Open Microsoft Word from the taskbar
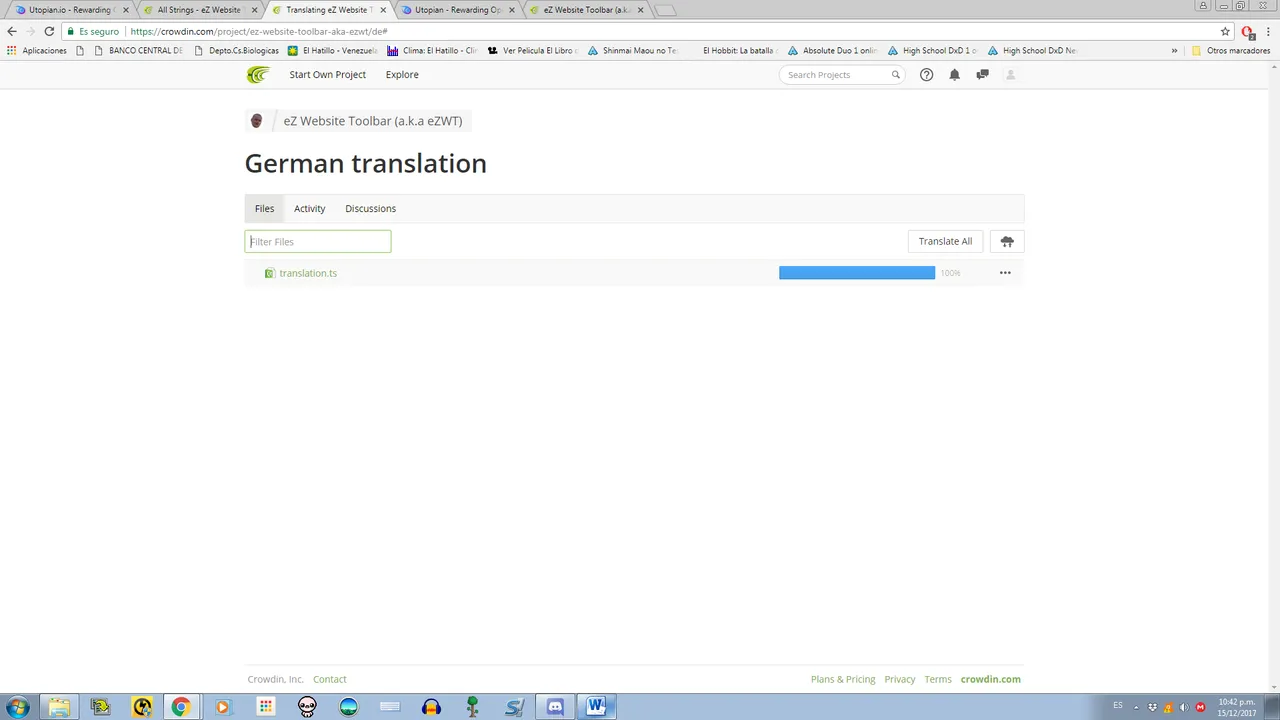 [x=596, y=707]
